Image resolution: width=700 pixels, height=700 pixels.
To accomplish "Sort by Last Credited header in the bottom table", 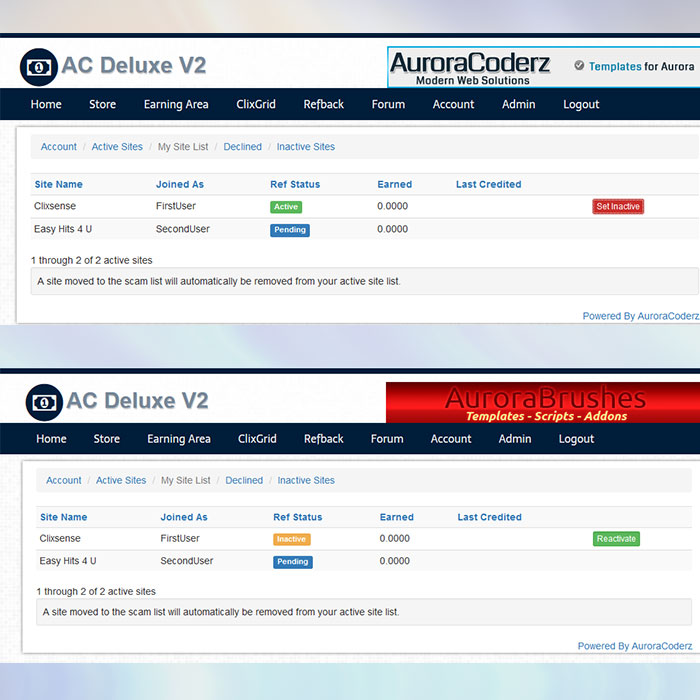I will (x=489, y=517).
